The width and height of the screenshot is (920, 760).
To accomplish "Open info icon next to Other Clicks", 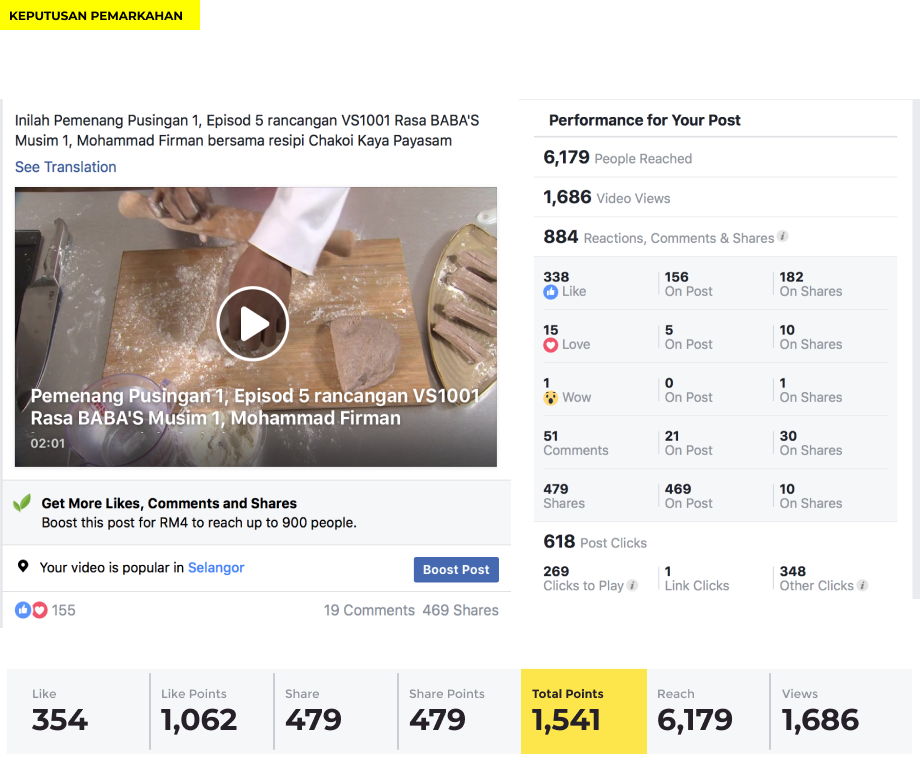I will click(x=862, y=585).
